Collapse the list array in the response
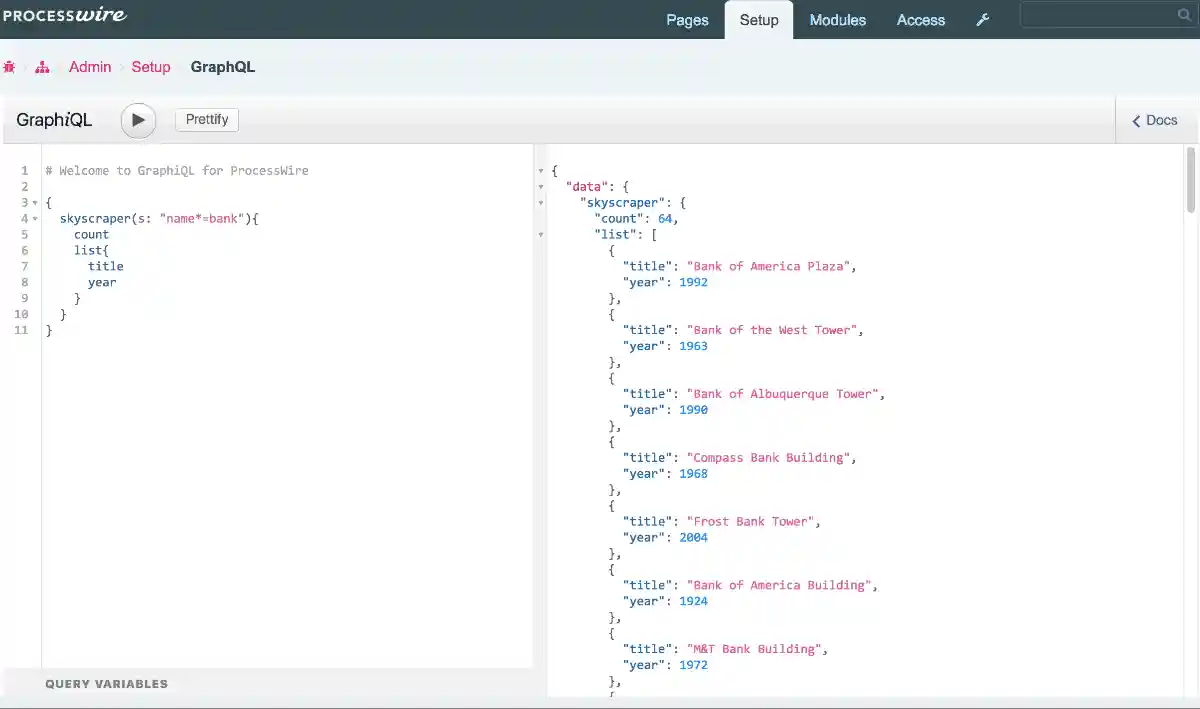1200x709 pixels. 540,234
